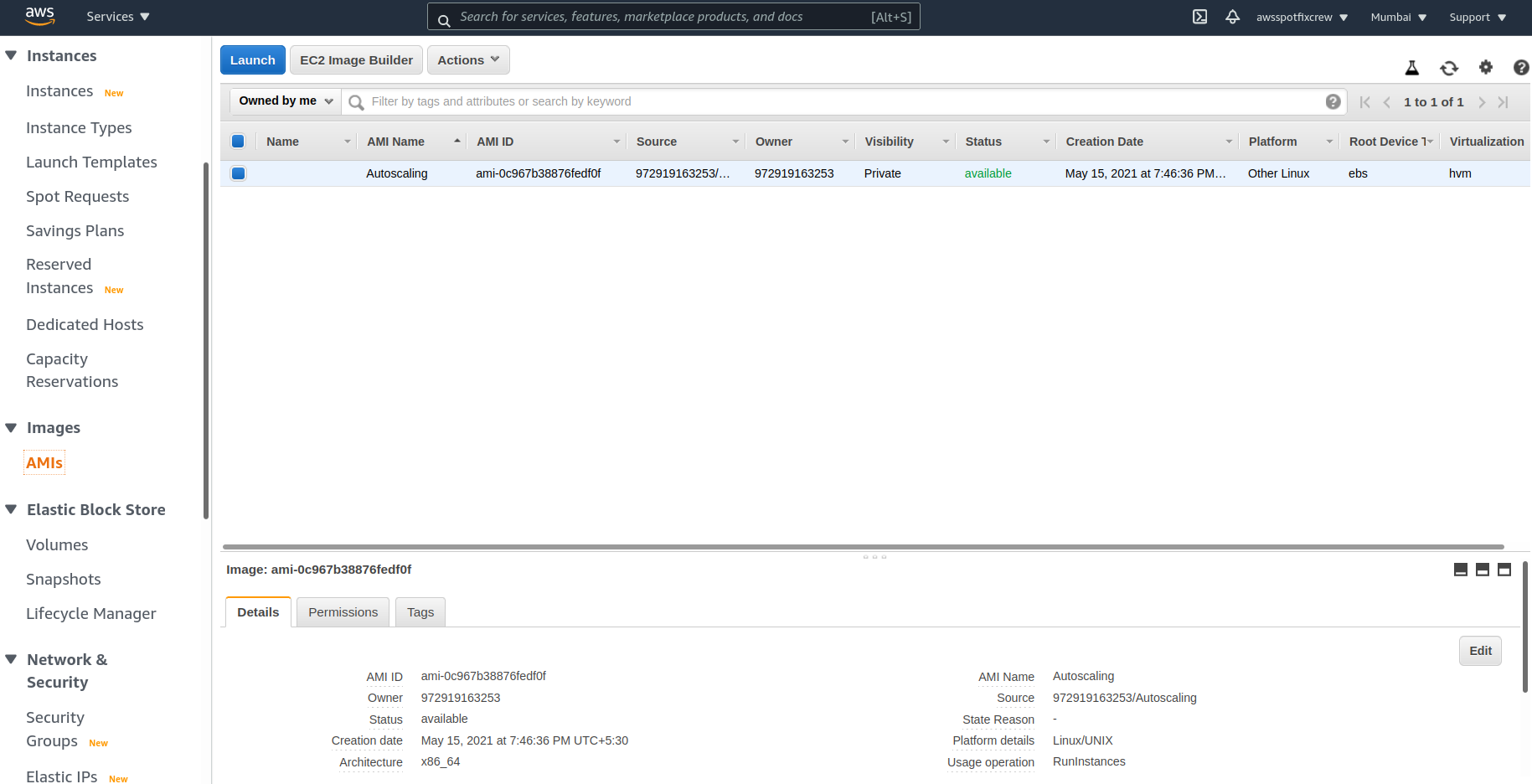Image resolution: width=1532 pixels, height=784 pixels.
Task: Set details pane to half height
Action: 1483,570
